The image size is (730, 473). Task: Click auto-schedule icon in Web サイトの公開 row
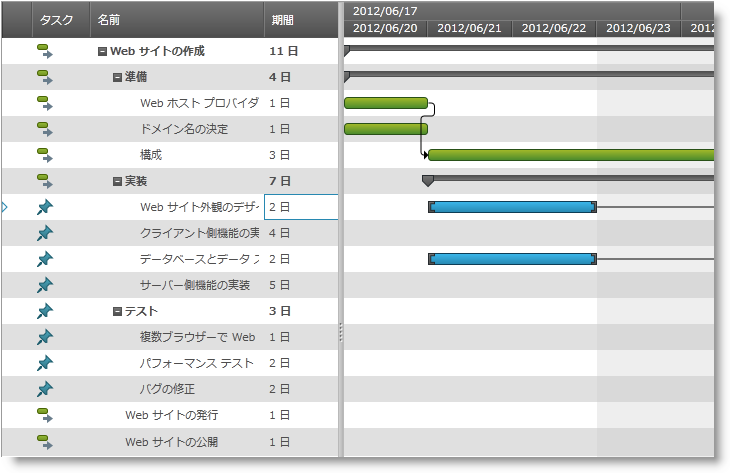[45, 442]
